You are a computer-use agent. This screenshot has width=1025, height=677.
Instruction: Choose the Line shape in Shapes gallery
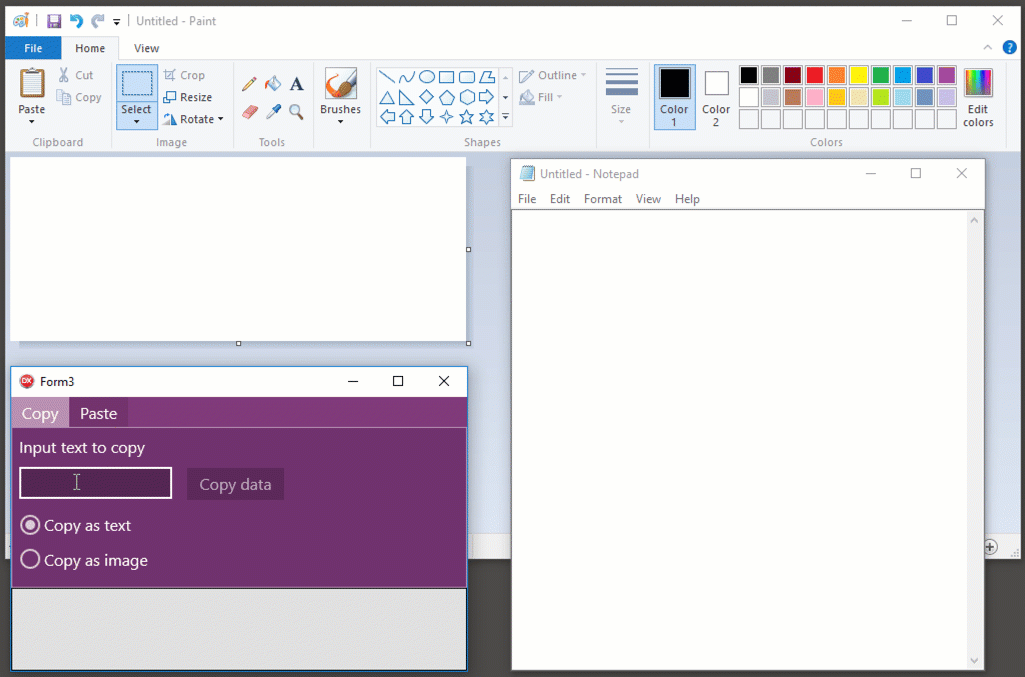[x=386, y=78]
